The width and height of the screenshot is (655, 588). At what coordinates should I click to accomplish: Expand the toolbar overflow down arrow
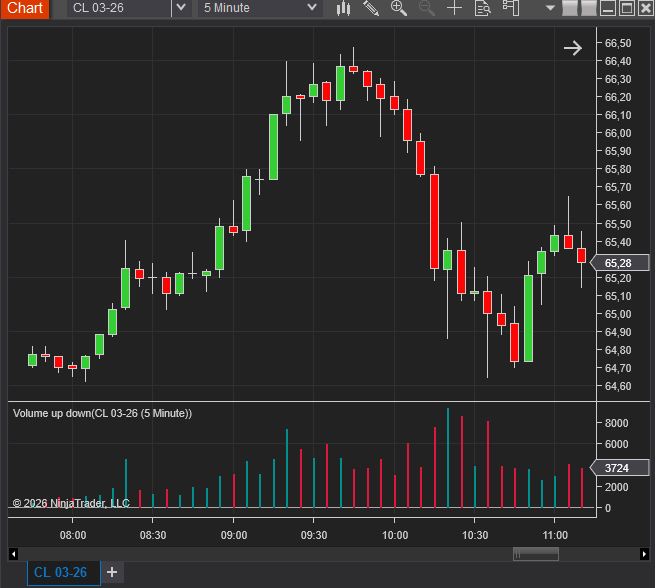[550, 8]
